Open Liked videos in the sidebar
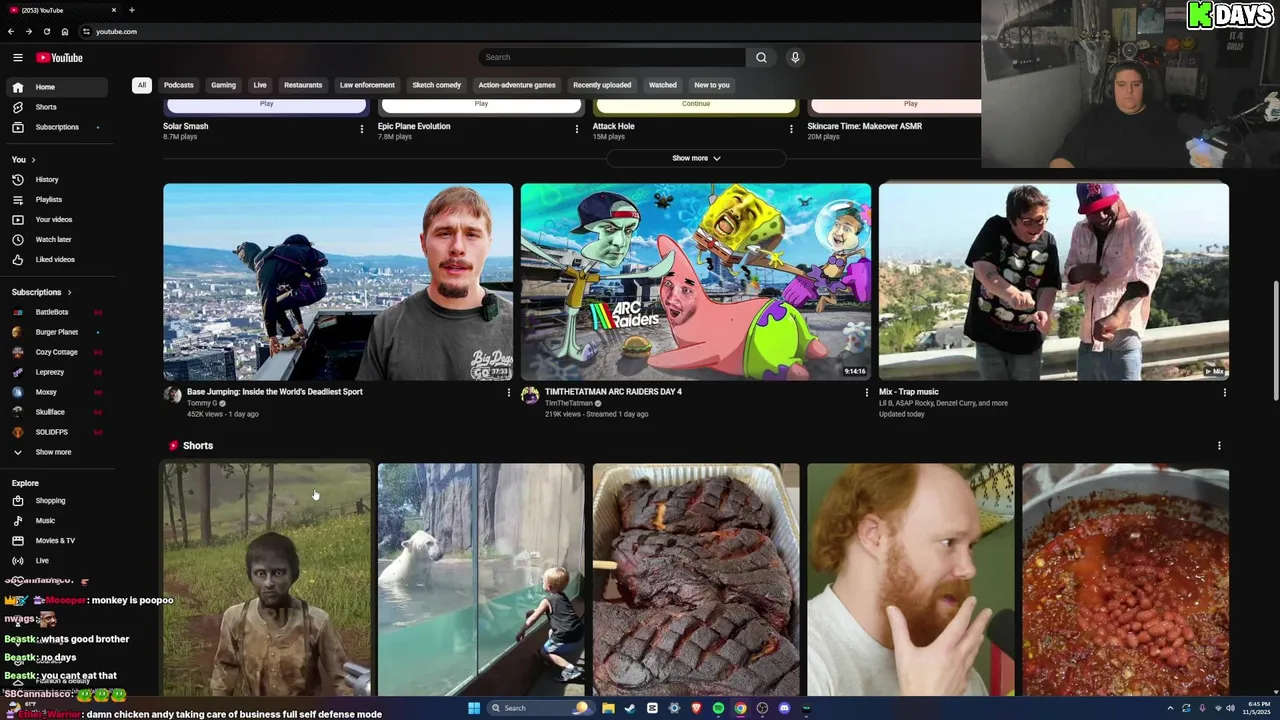This screenshot has width=1280, height=720. point(56,260)
